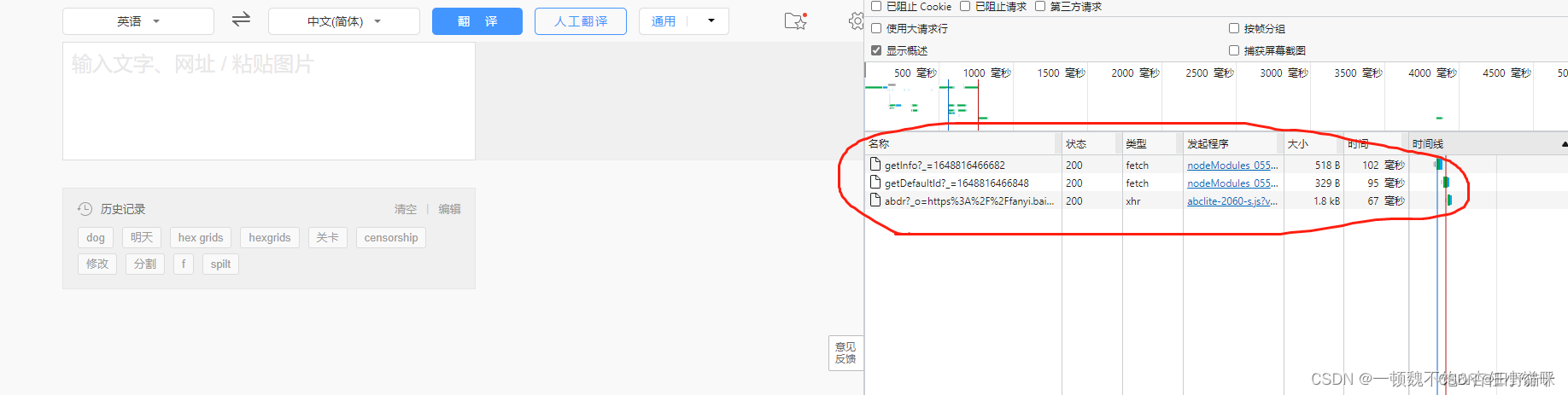Viewport: 1568px width, 395px height.
Task: Select the censorship history tag
Action: (x=391, y=237)
